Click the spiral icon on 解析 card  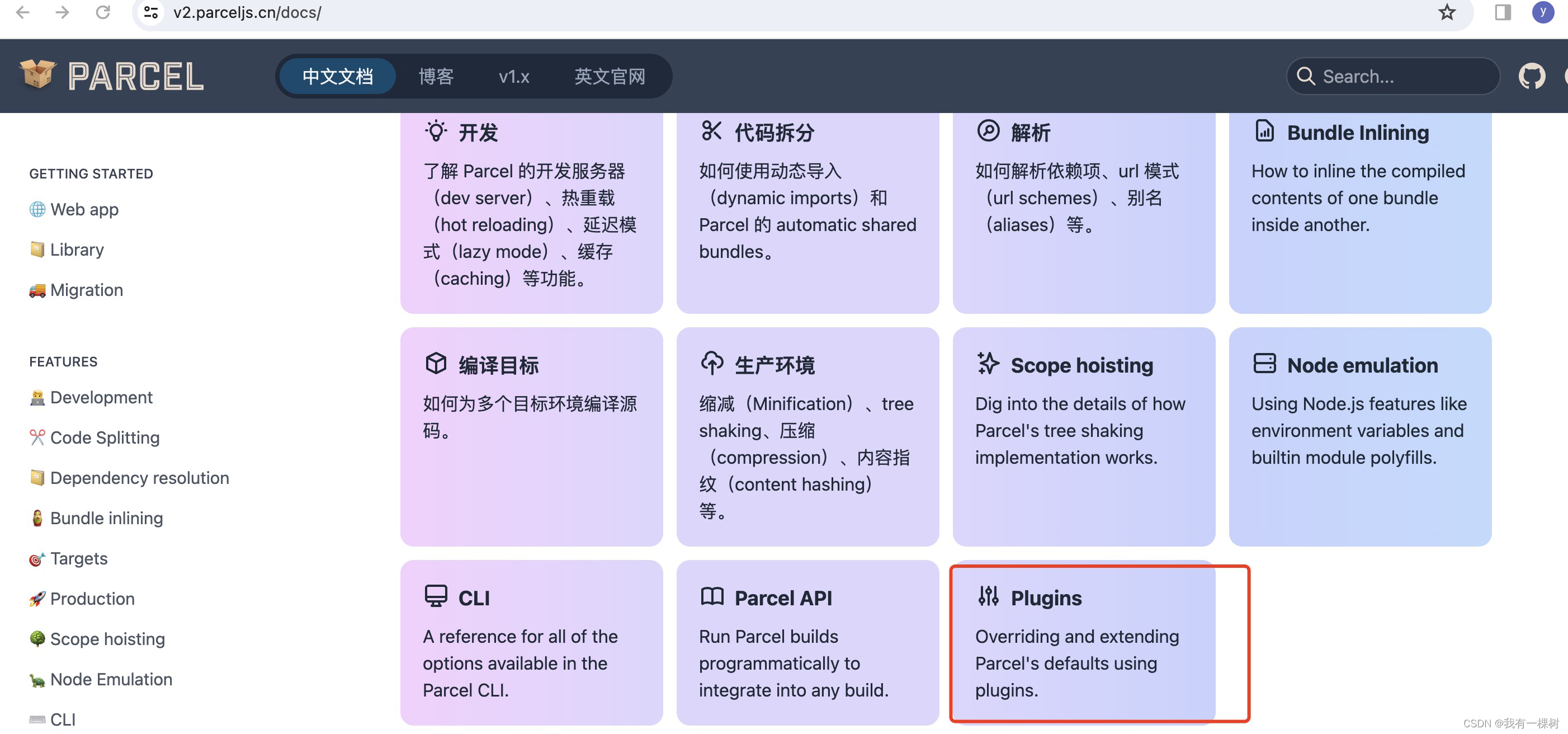[x=988, y=131]
